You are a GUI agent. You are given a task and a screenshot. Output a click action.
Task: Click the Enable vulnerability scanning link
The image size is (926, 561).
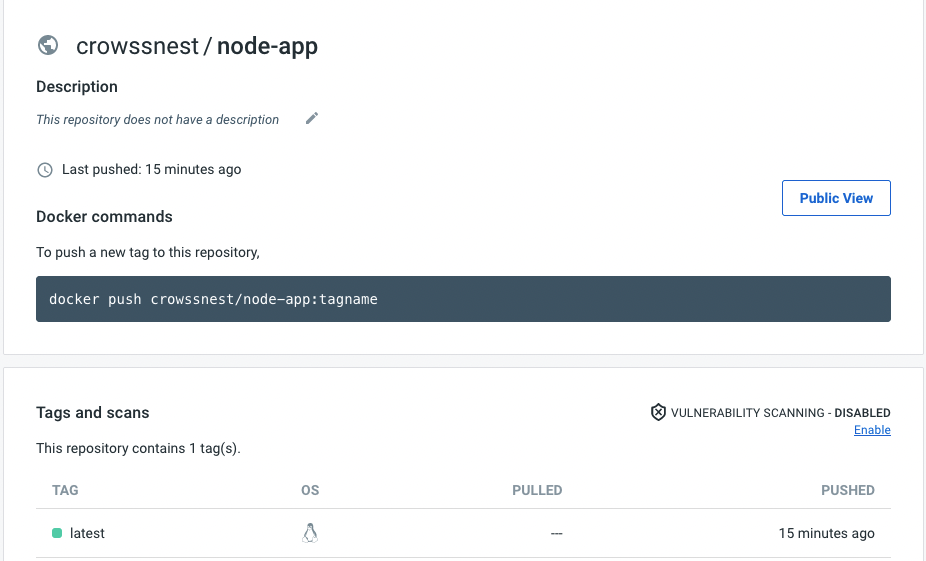(x=872, y=430)
